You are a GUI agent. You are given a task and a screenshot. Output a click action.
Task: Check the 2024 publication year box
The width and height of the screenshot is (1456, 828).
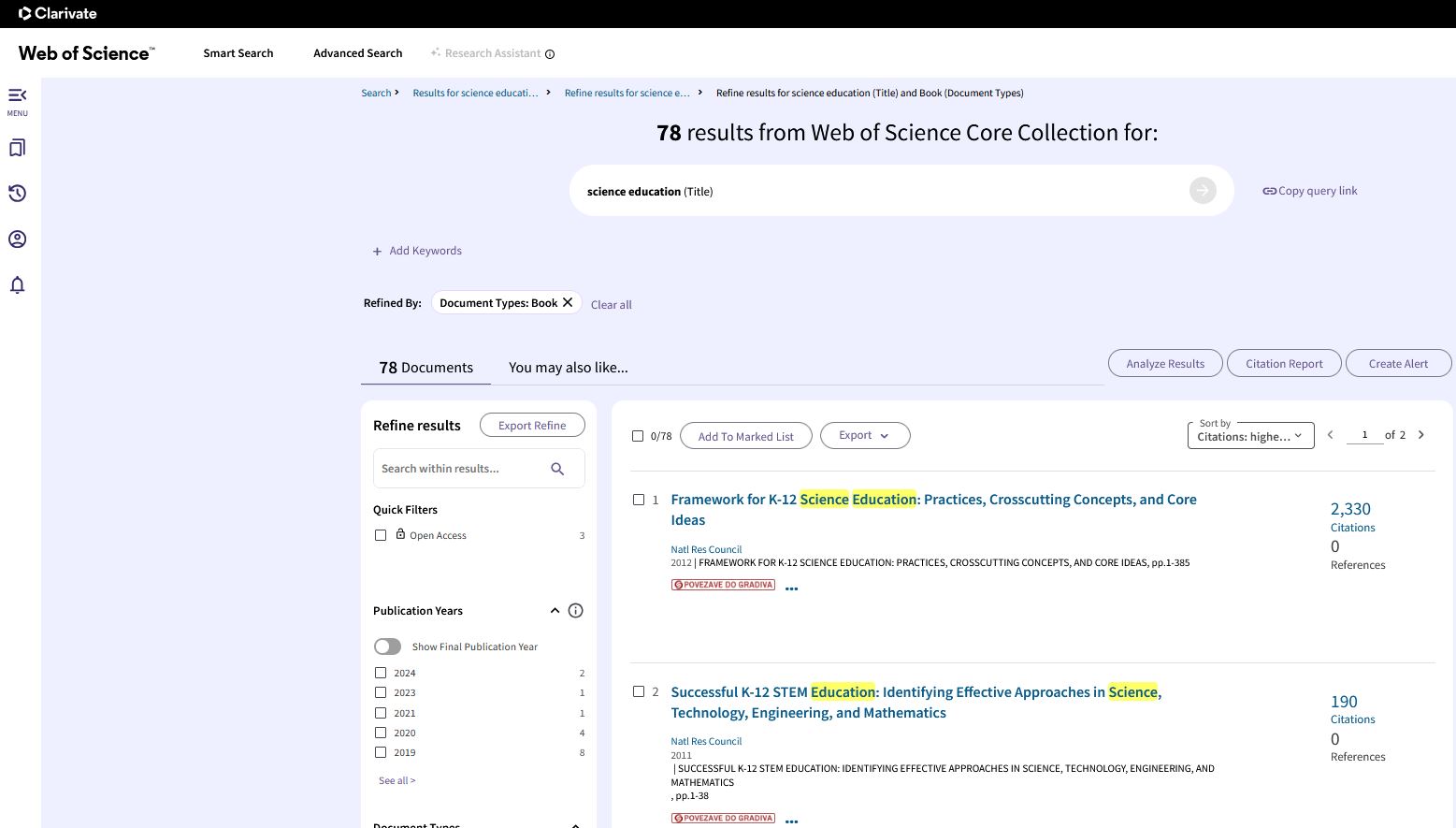[x=381, y=673]
